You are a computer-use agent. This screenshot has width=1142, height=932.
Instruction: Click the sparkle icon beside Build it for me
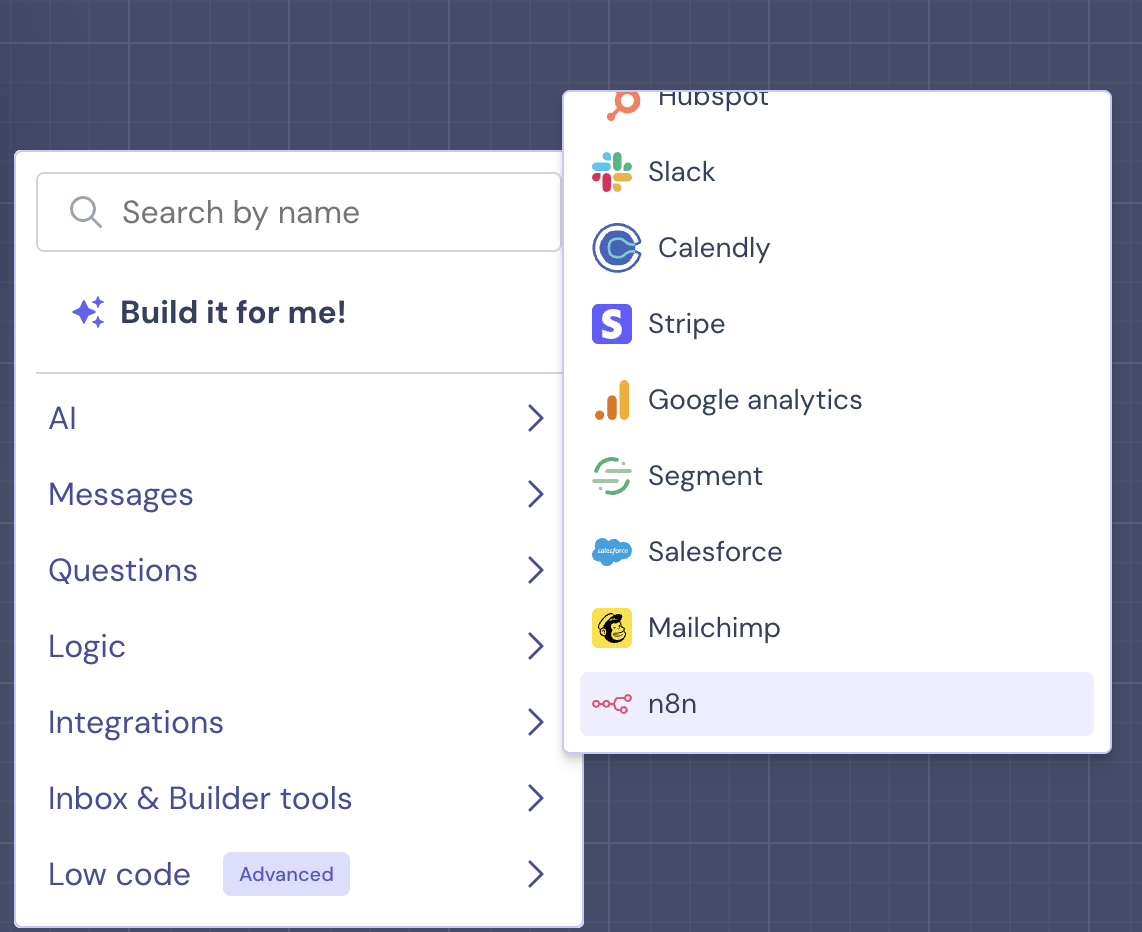(88, 313)
